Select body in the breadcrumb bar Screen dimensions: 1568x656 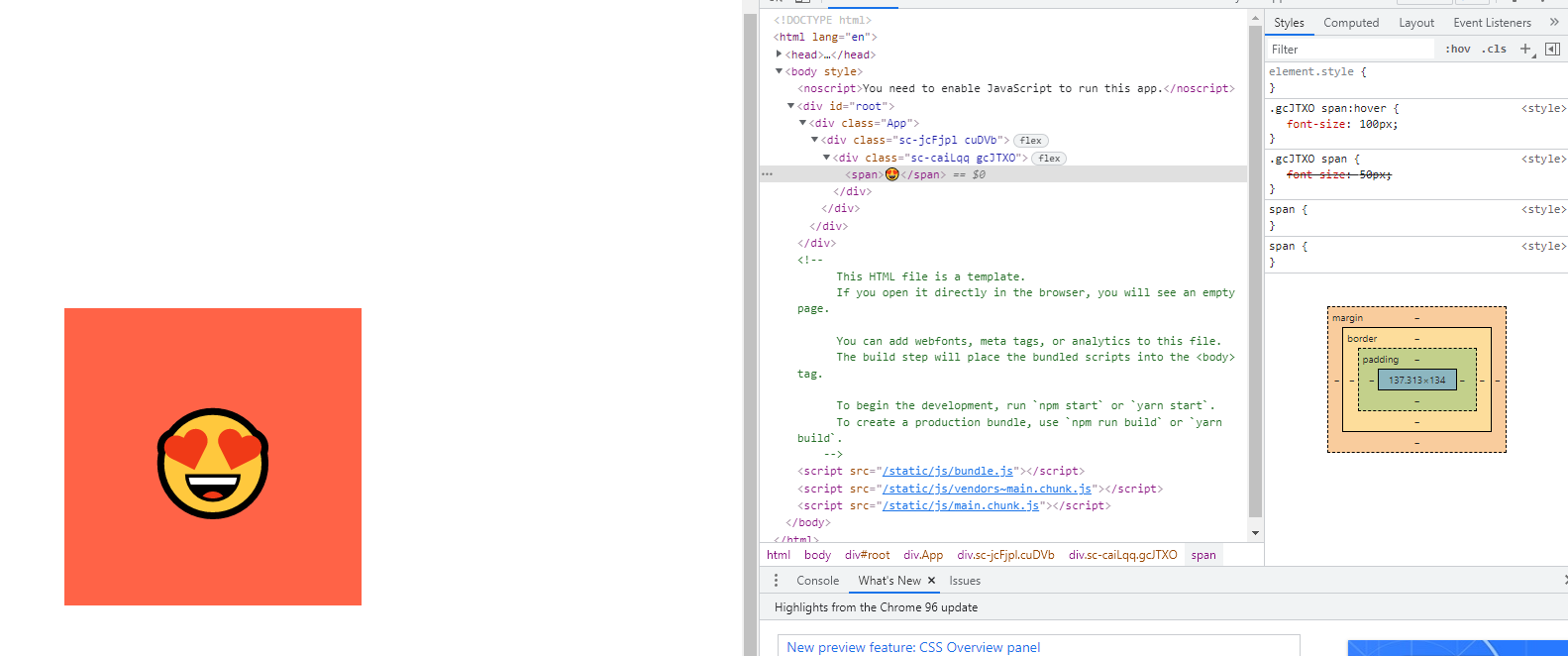[817, 555]
